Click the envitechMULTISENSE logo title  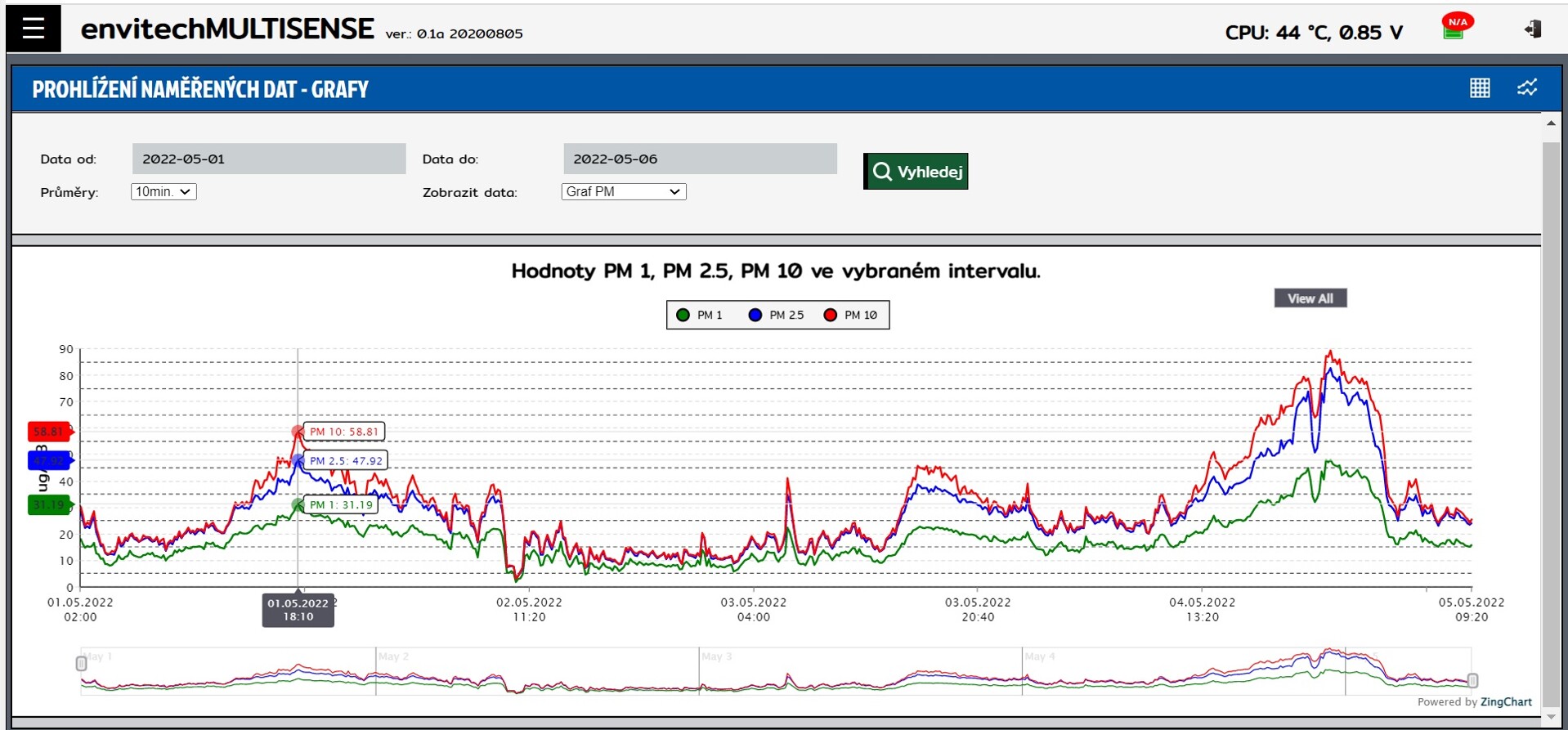coord(227,29)
